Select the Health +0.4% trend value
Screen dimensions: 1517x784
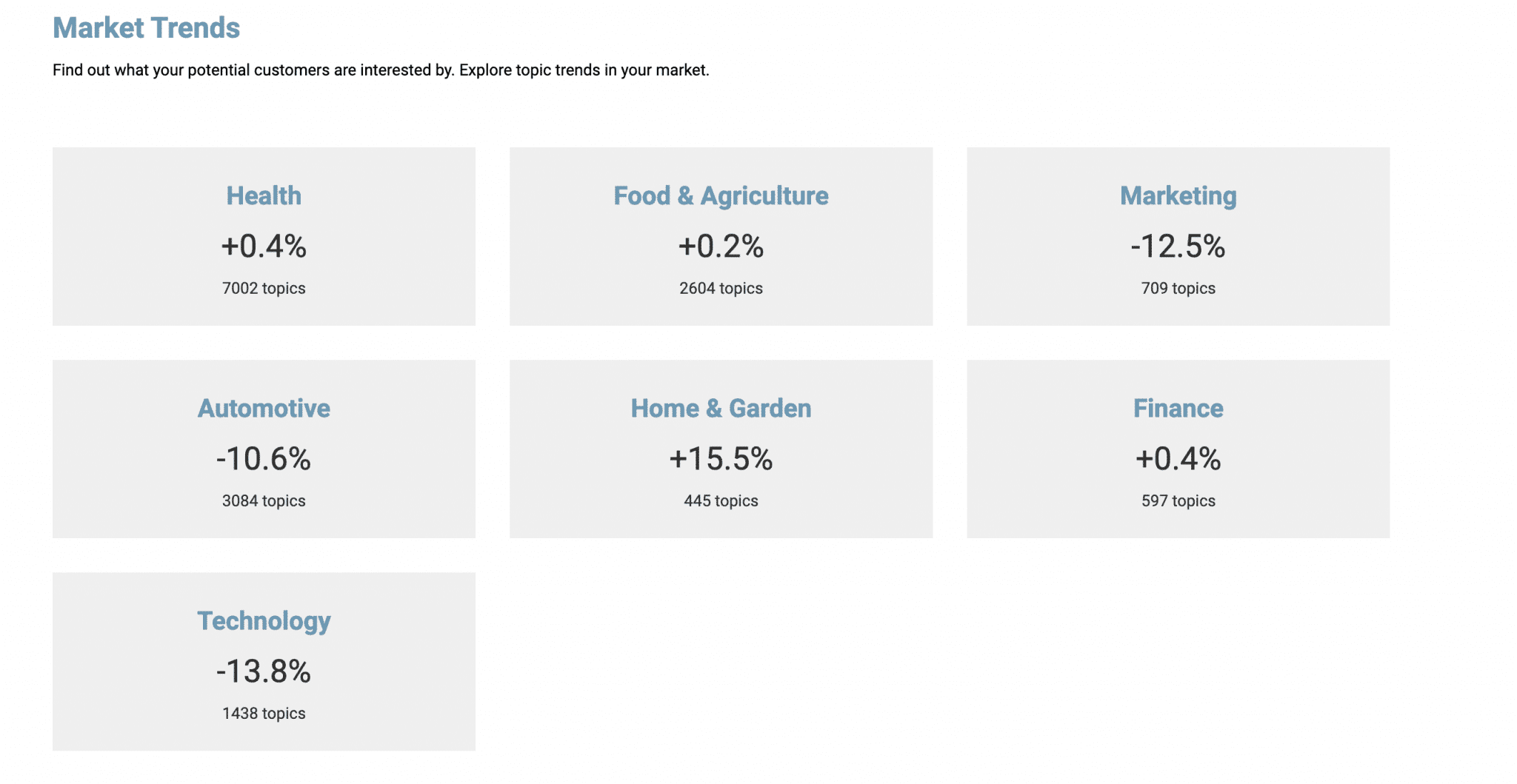pyautogui.click(x=264, y=247)
